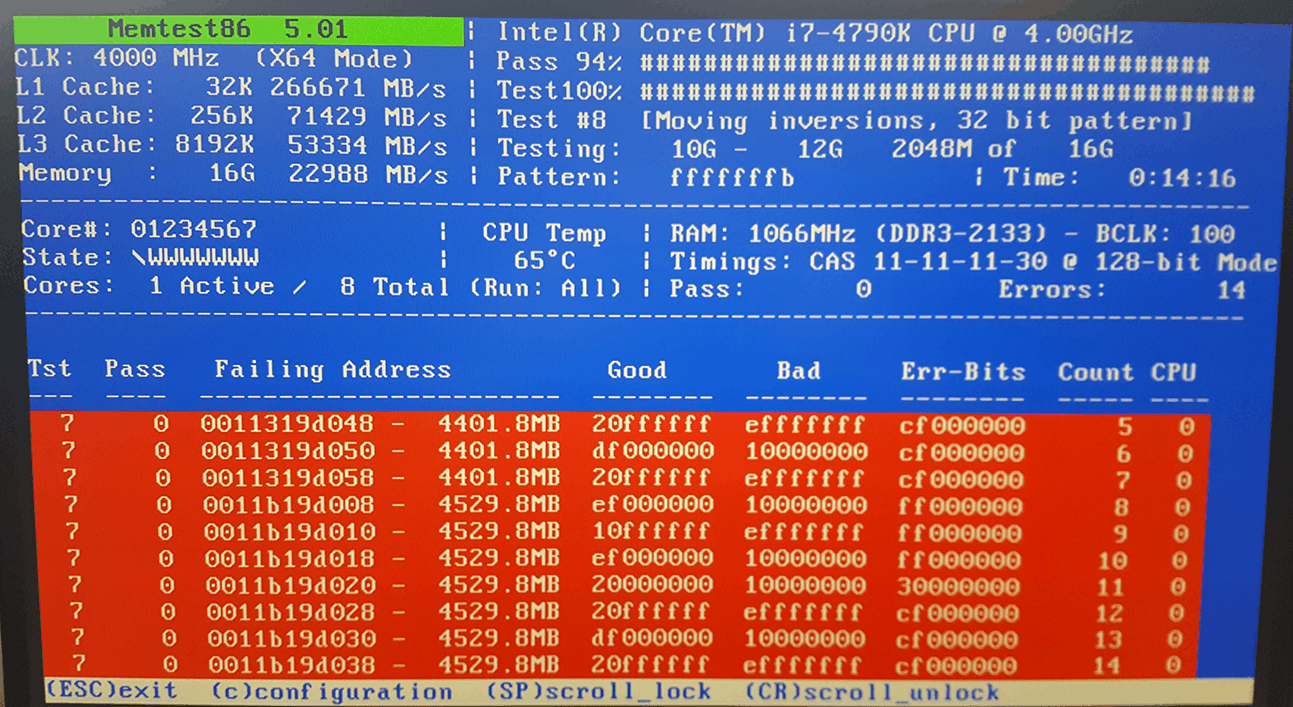The image size is (1293, 707).
Task: Click the Count column header
Action: [1096, 372]
